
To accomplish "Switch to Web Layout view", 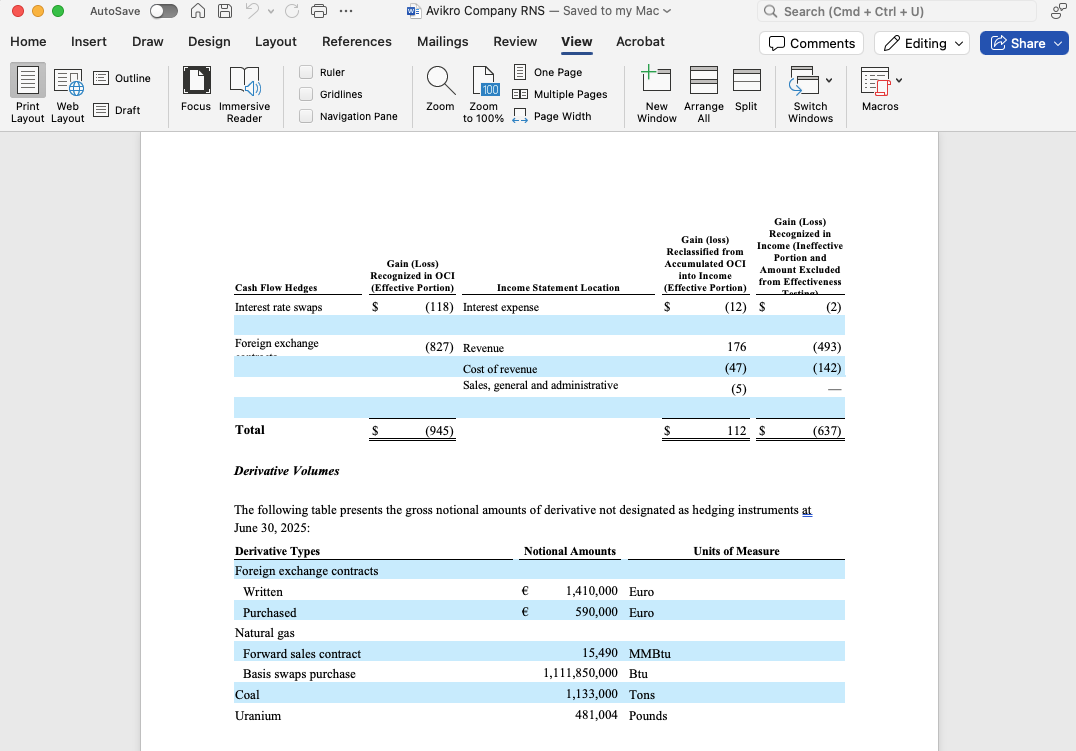I will click(x=67, y=94).
